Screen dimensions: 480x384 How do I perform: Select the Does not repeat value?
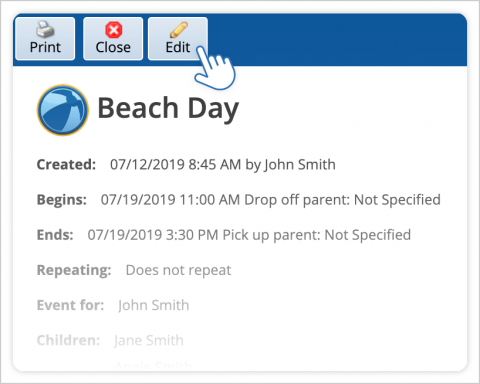point(178,270)
